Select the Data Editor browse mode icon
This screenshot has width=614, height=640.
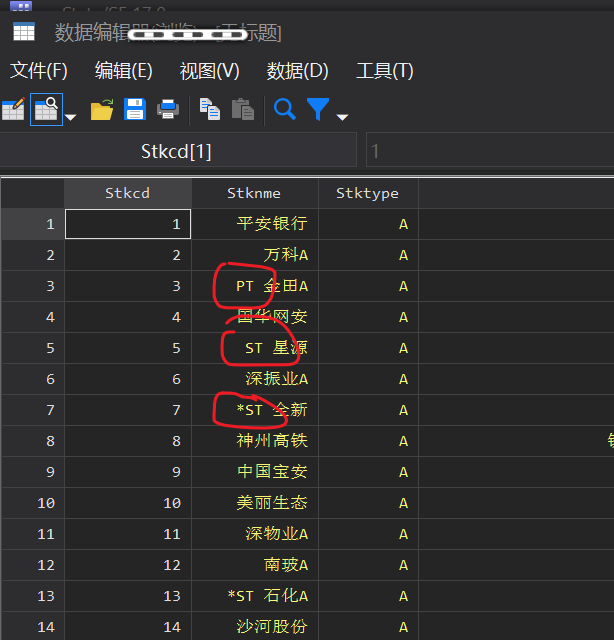[46, 109]
